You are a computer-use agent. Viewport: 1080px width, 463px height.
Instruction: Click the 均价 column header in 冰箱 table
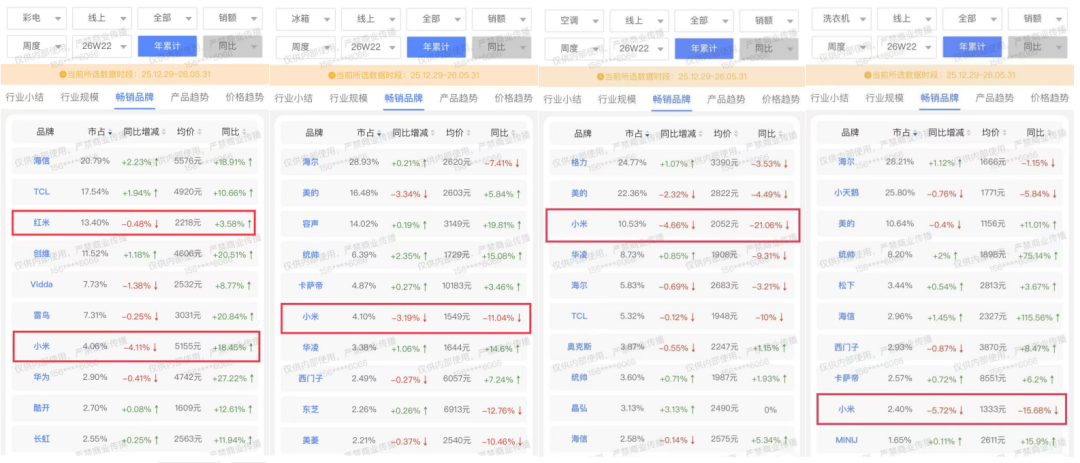click(457, 132)
